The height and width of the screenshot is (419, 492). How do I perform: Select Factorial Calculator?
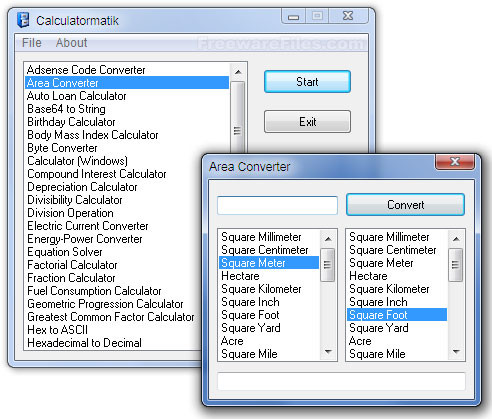pyautogui.click(x=113, y=265)
